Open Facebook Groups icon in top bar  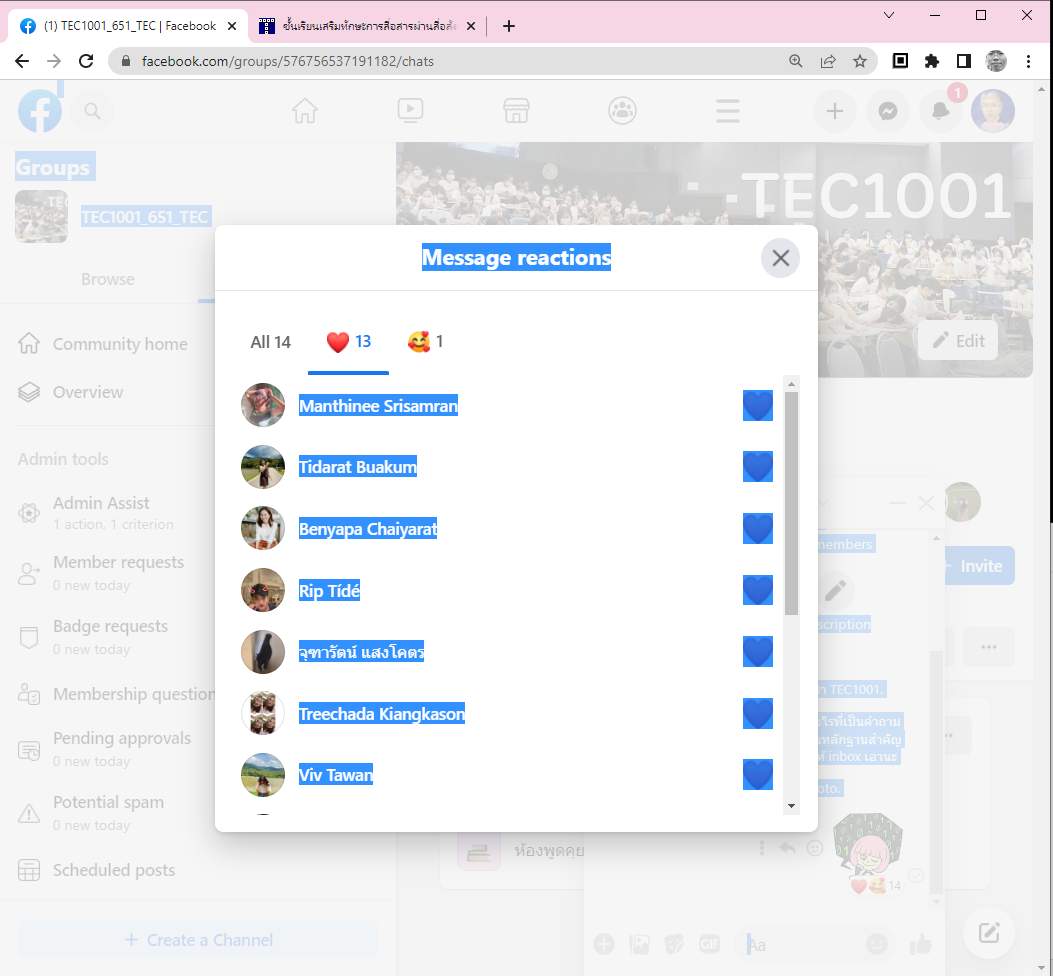tap(623, 111)
